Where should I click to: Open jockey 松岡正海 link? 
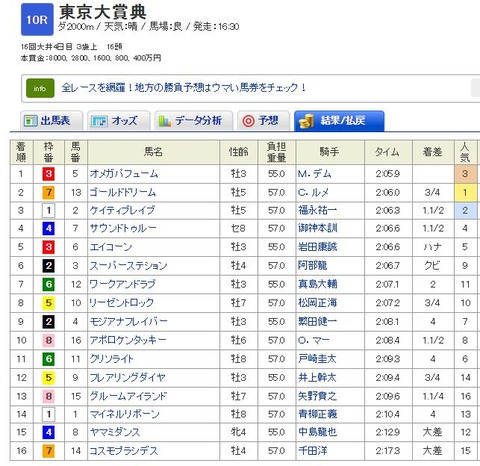point(317,303)
